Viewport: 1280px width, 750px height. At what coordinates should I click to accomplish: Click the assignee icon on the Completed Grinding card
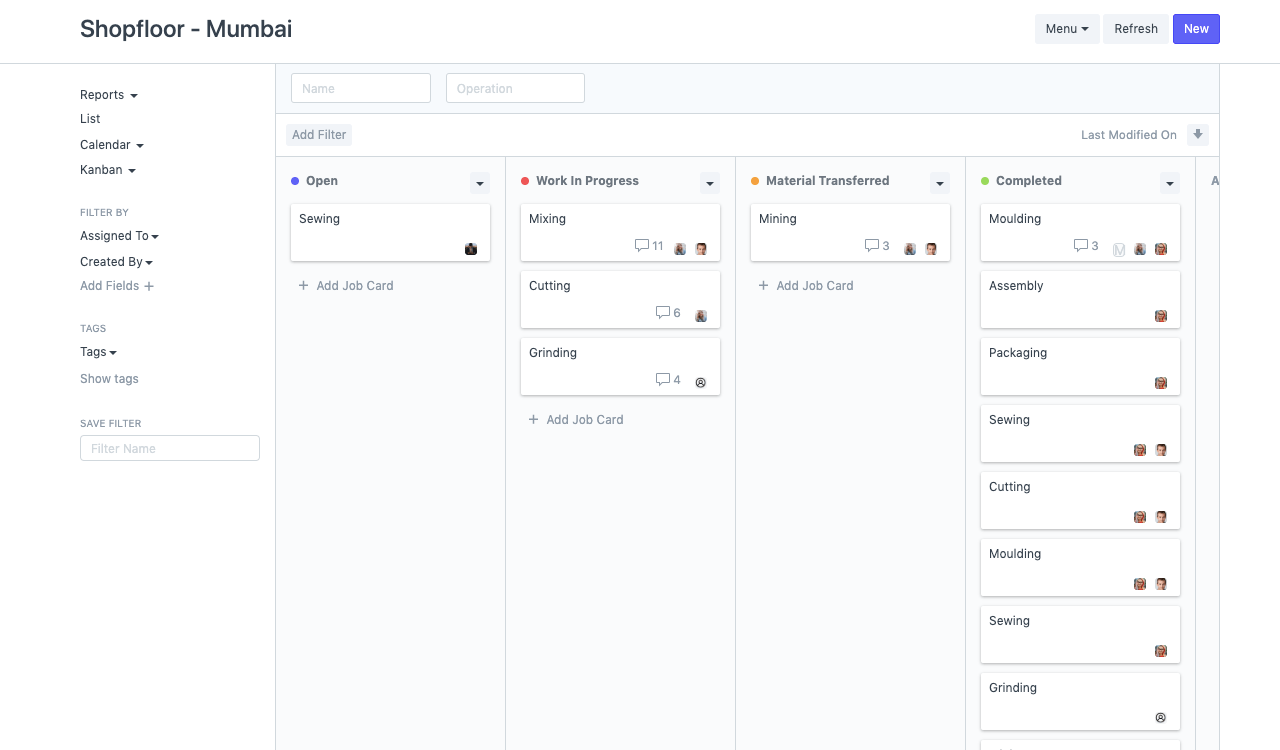point(1161,718)
